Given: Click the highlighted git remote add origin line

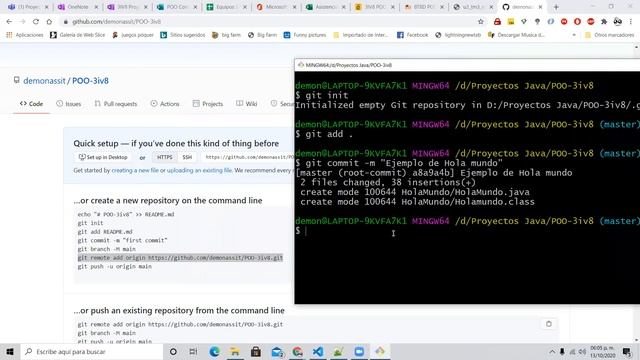Looking at the screenshot, I should (x=180, y=258).
